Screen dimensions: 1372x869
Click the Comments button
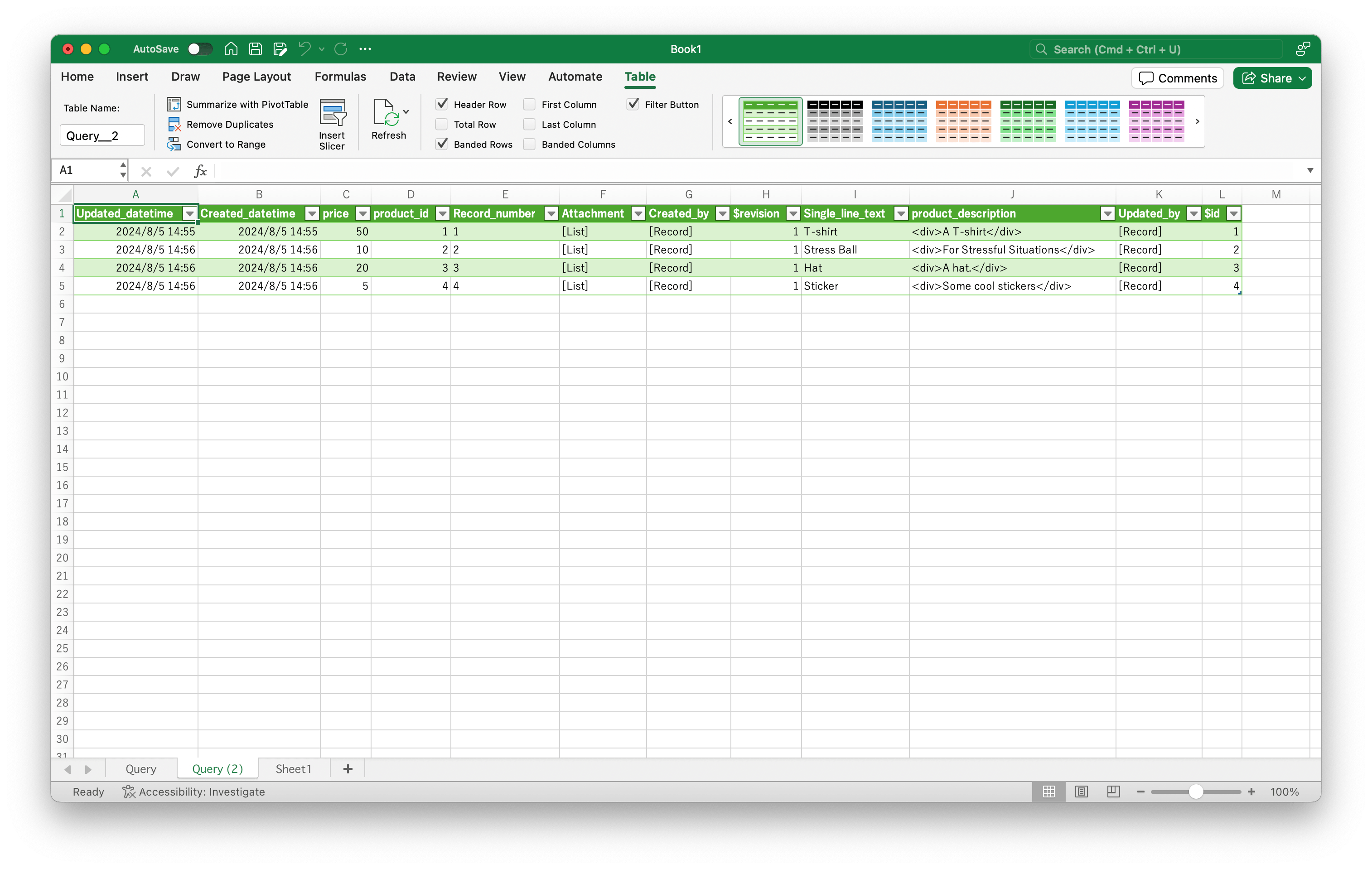point(1177,78)
